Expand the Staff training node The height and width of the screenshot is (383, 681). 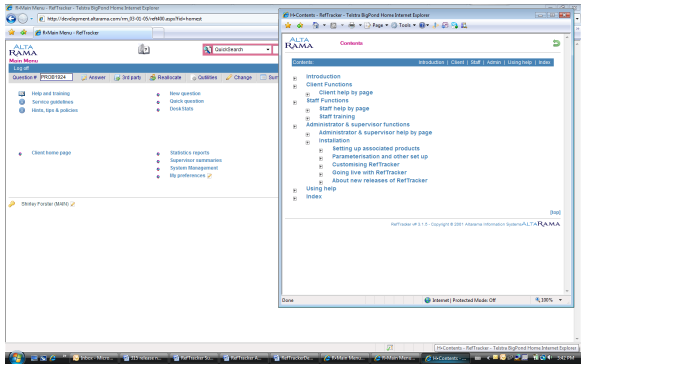pyautogui.click(x=307, y=119)
